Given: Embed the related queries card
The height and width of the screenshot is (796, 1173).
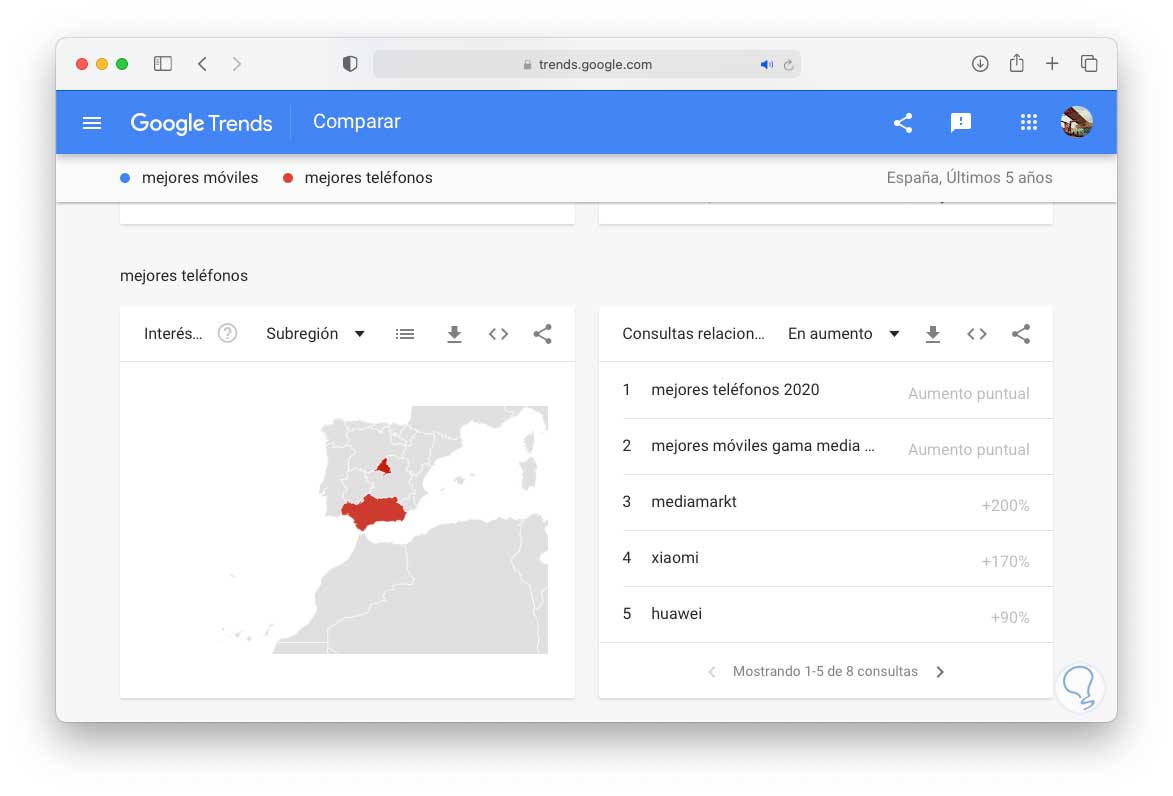Looking at the screenshot, I should 977,334.
